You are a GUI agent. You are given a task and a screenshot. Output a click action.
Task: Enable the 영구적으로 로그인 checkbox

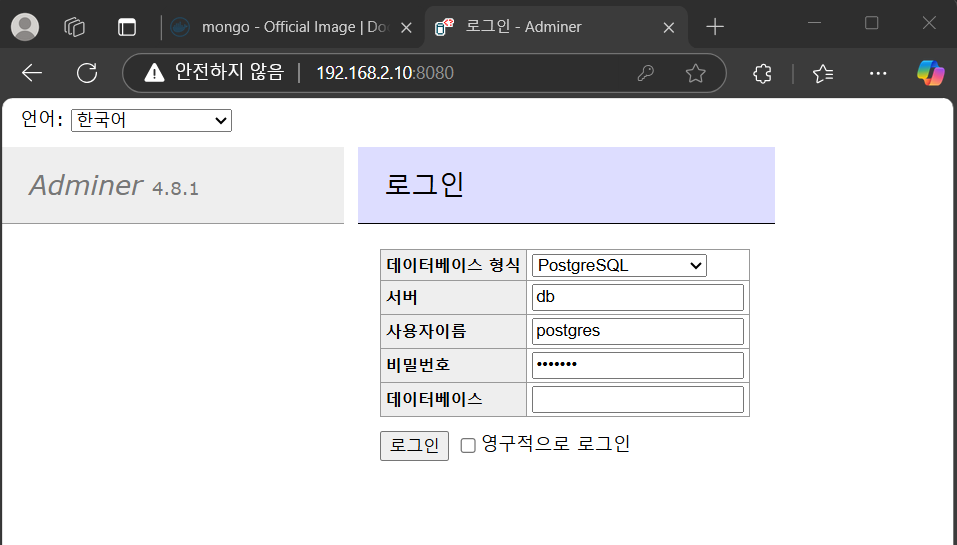[468, 446]
